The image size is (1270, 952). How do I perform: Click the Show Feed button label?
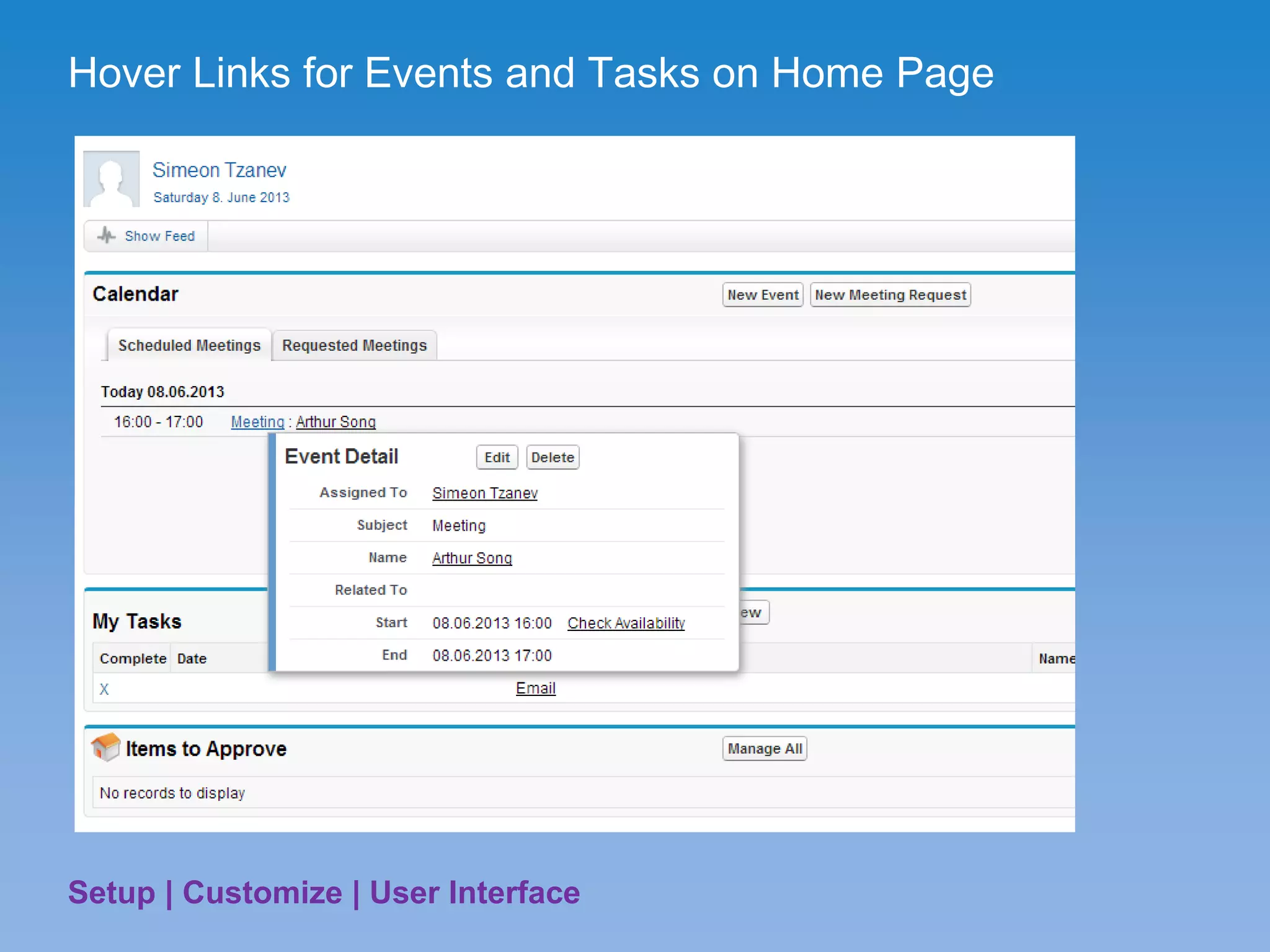coord(160,236)
